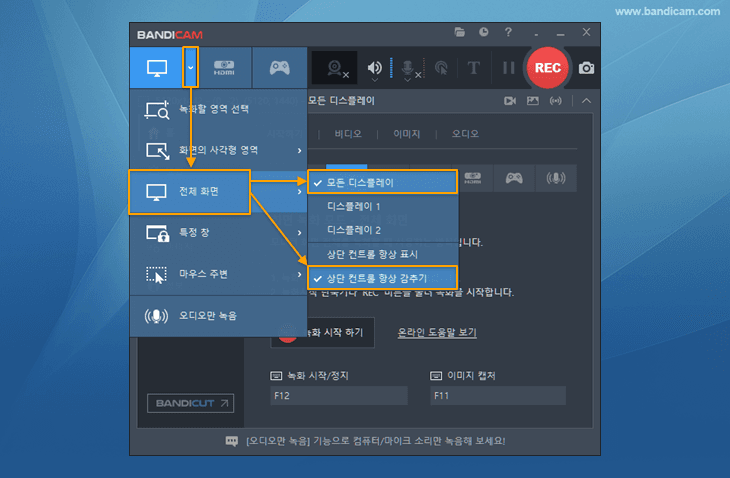
Task: Choose 화면의 사각형 영역 menu item
Action: 218,150
